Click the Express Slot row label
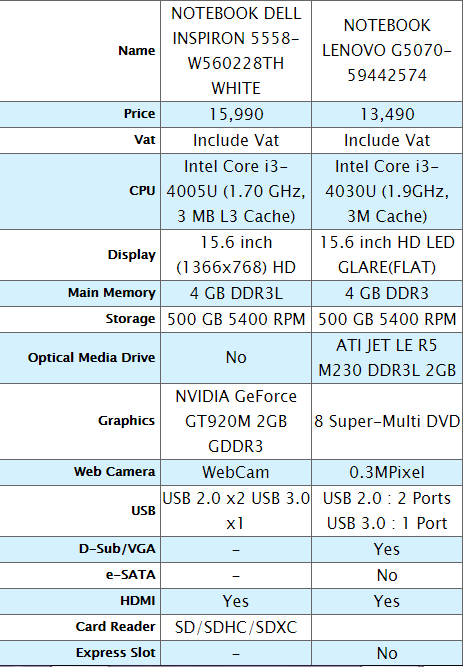This screenshot has width=463, height=667. click(115, 653)
